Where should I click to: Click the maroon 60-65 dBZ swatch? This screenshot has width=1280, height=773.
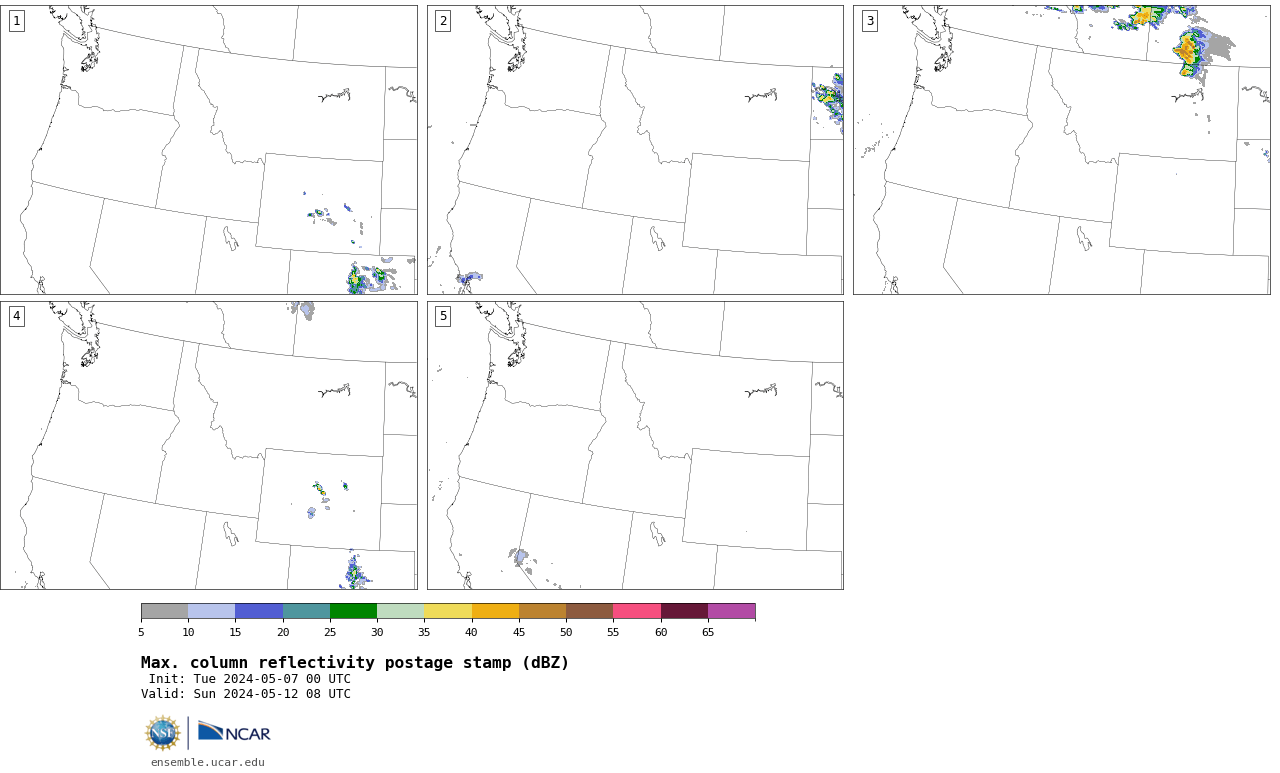tap(684, 611)
